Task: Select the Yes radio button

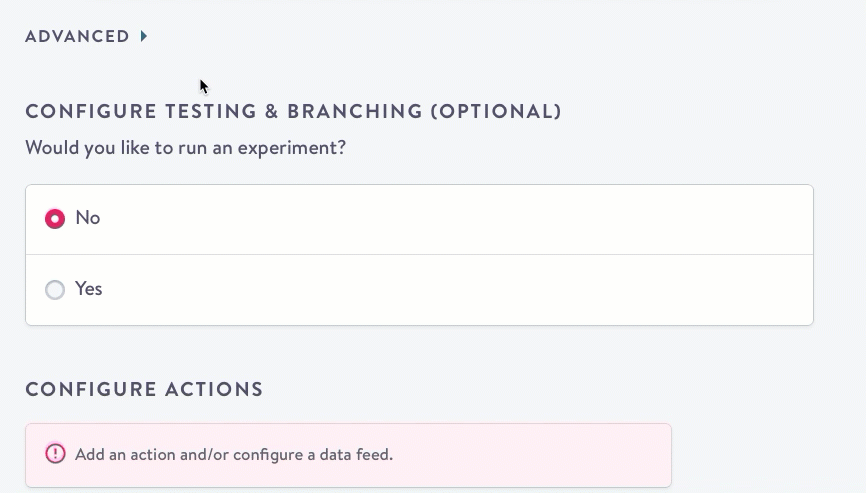Action: pyautogui.click(x=55, y=289)
